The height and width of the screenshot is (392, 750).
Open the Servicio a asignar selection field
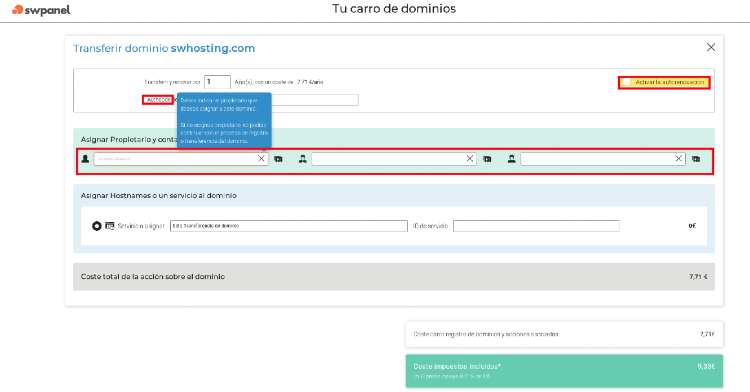tap(289, 226)
